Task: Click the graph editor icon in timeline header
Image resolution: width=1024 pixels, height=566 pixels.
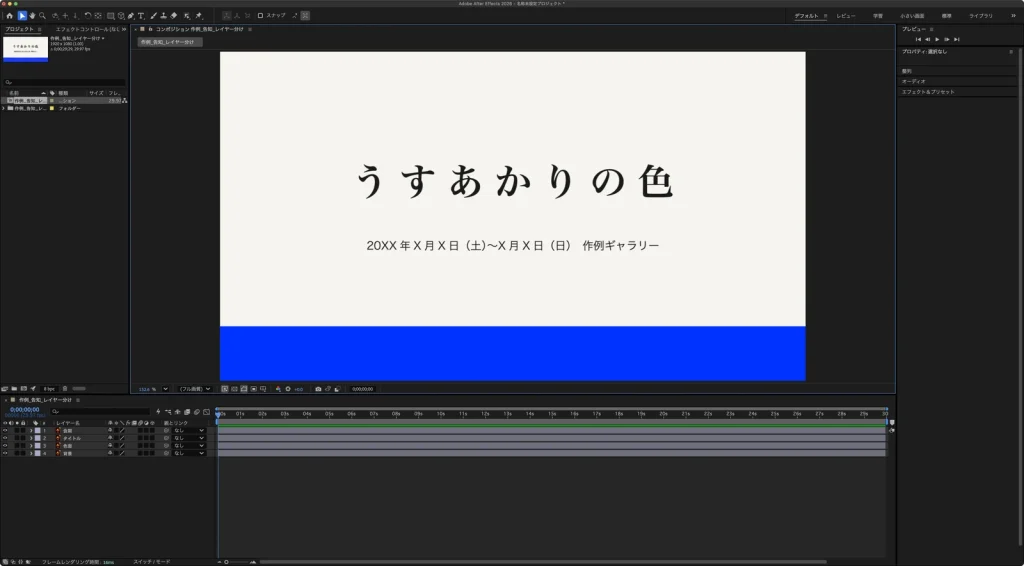Action: pyautogui.click(x=206, y=412)
